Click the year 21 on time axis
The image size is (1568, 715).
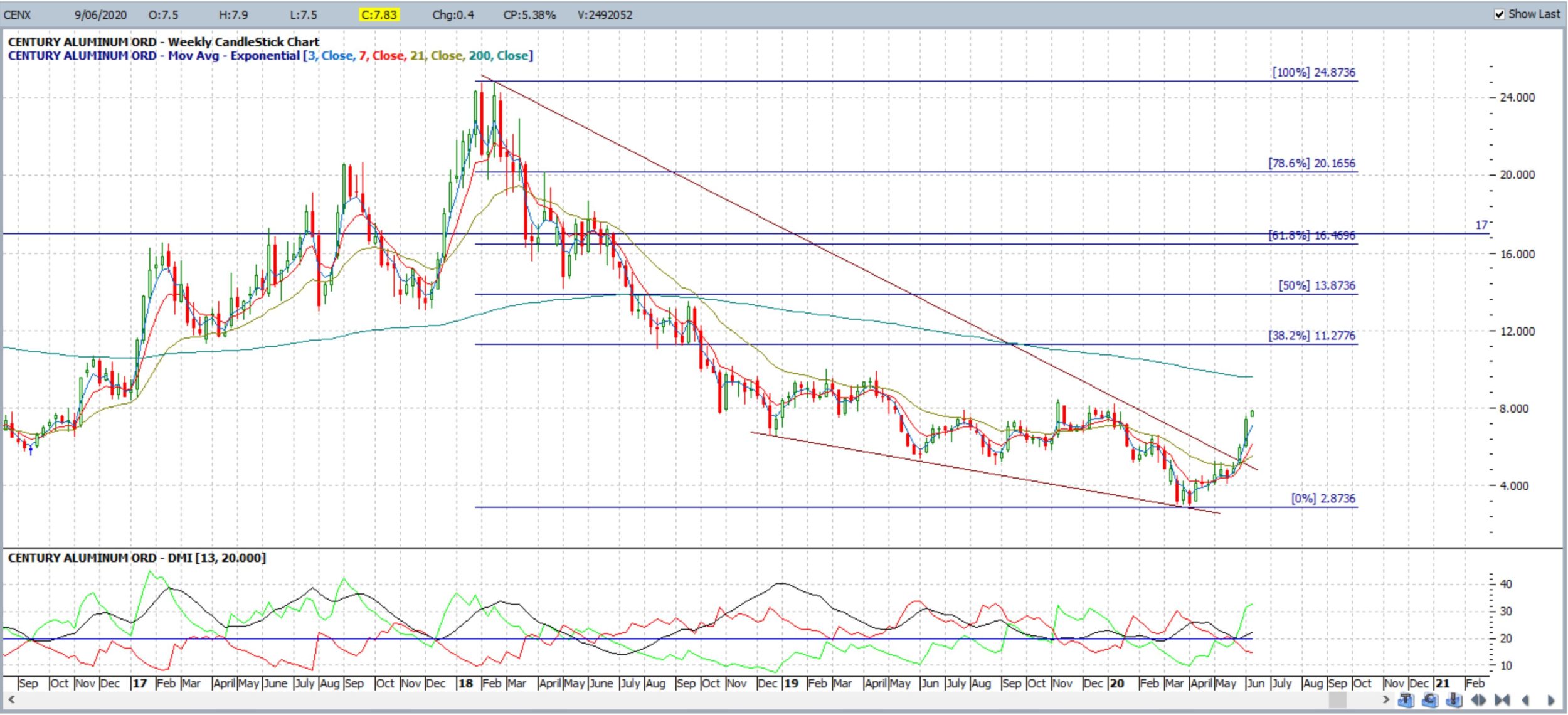coord(1443,683)
